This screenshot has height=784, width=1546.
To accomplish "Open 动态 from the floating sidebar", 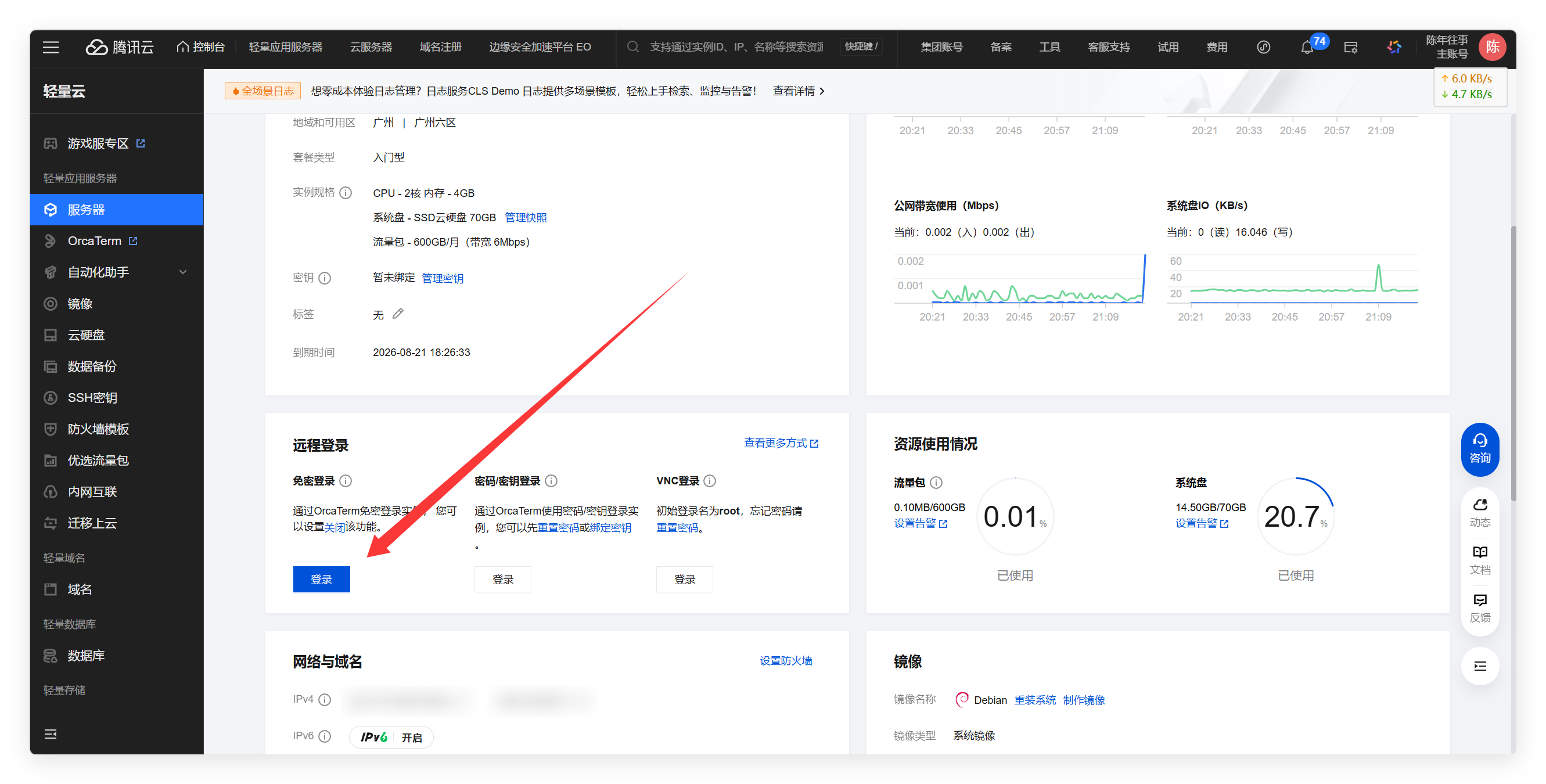I will [1479, 514].
